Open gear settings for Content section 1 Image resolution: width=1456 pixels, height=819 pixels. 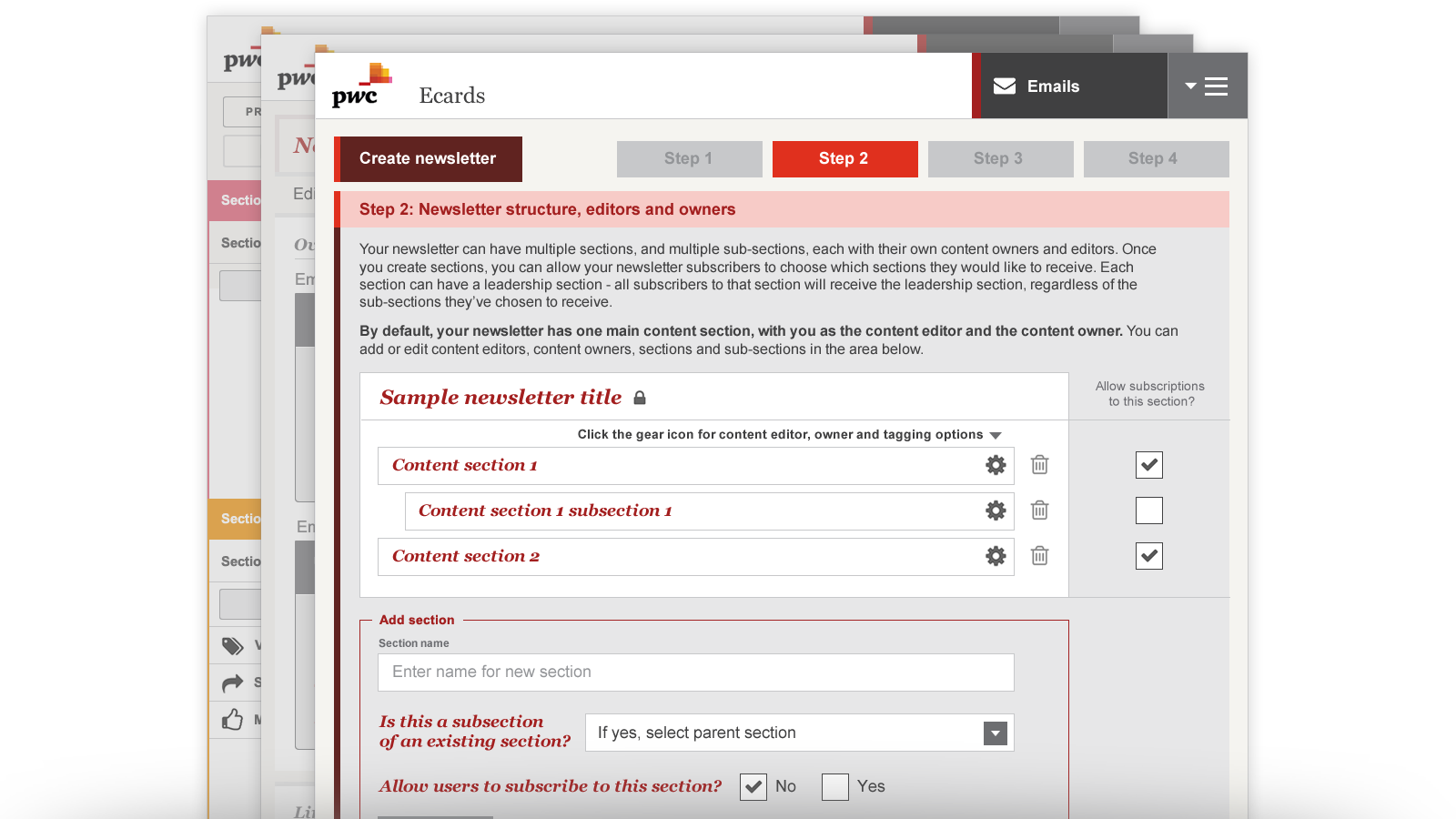tap(996, 465)
